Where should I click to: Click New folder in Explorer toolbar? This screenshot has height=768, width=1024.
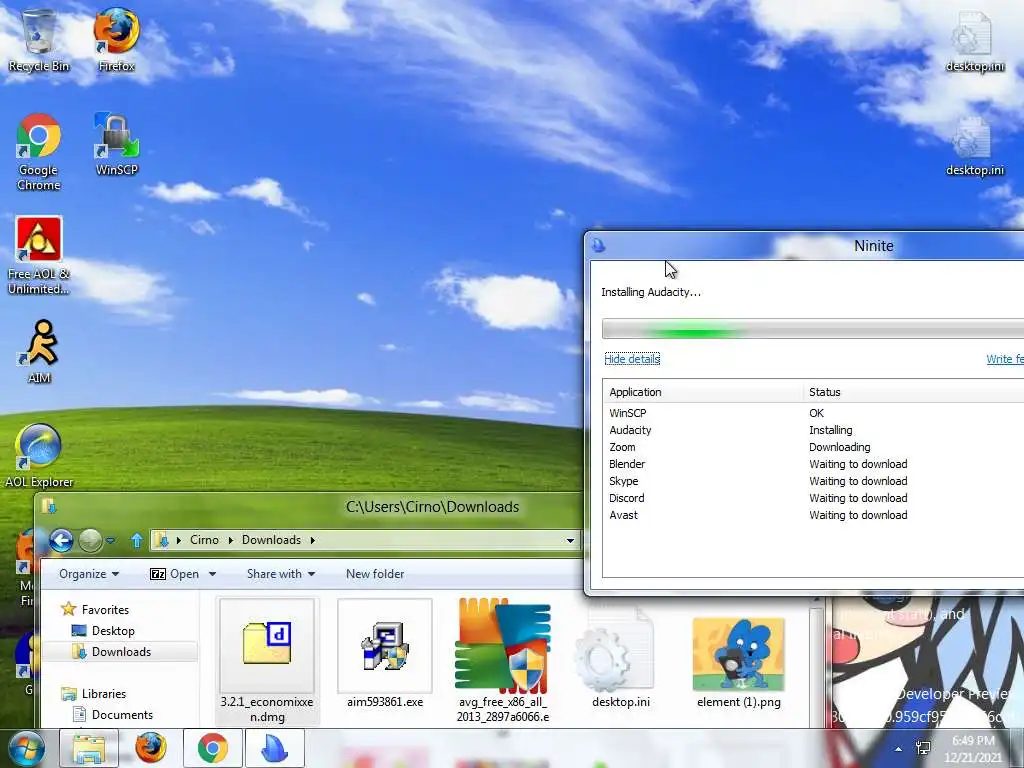(x=375, y=574)
